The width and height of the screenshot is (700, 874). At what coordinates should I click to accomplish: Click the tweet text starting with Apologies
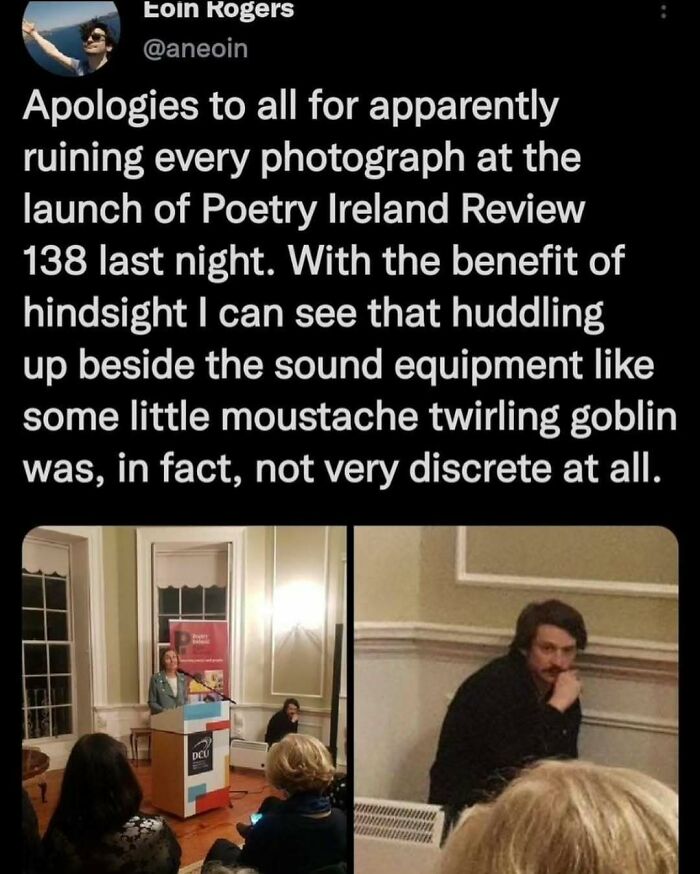click(x=349, y=287)
